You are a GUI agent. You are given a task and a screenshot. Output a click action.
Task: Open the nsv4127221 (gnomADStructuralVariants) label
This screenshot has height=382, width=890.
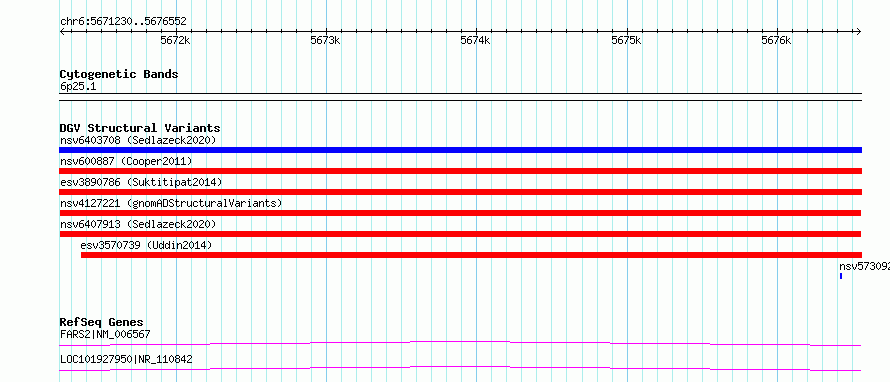pyautogui.click(x=171, y=203)
